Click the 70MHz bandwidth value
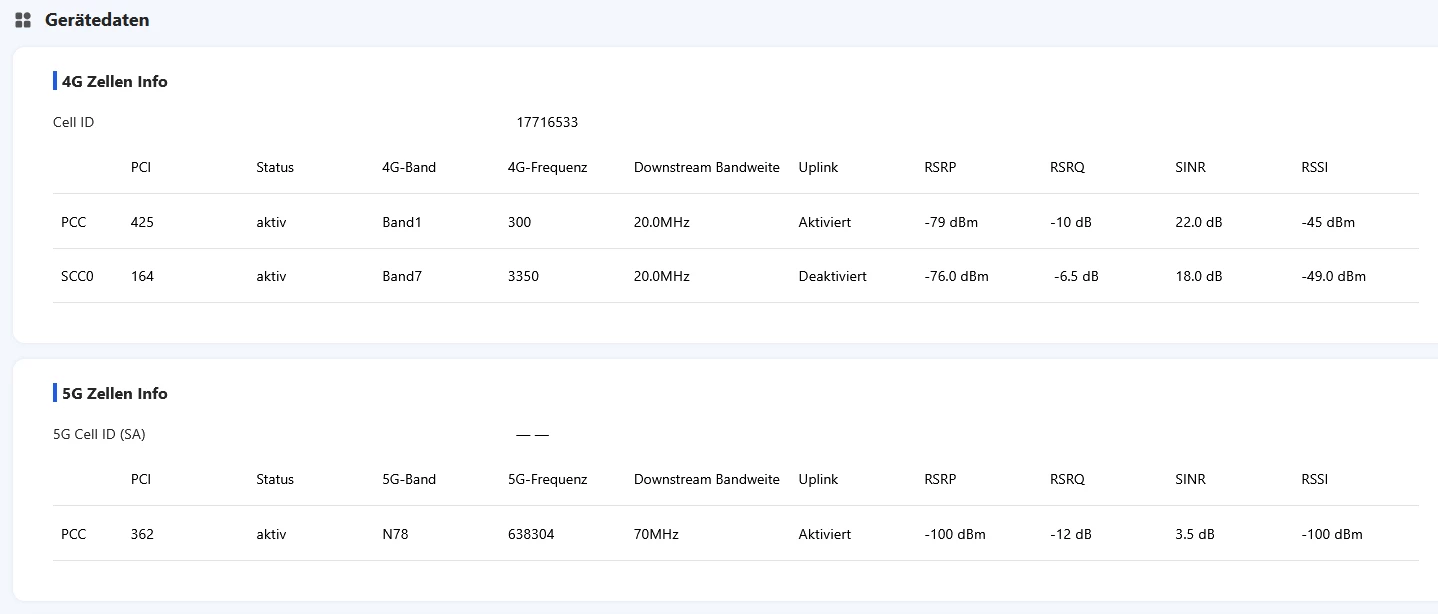 [656, 535]
